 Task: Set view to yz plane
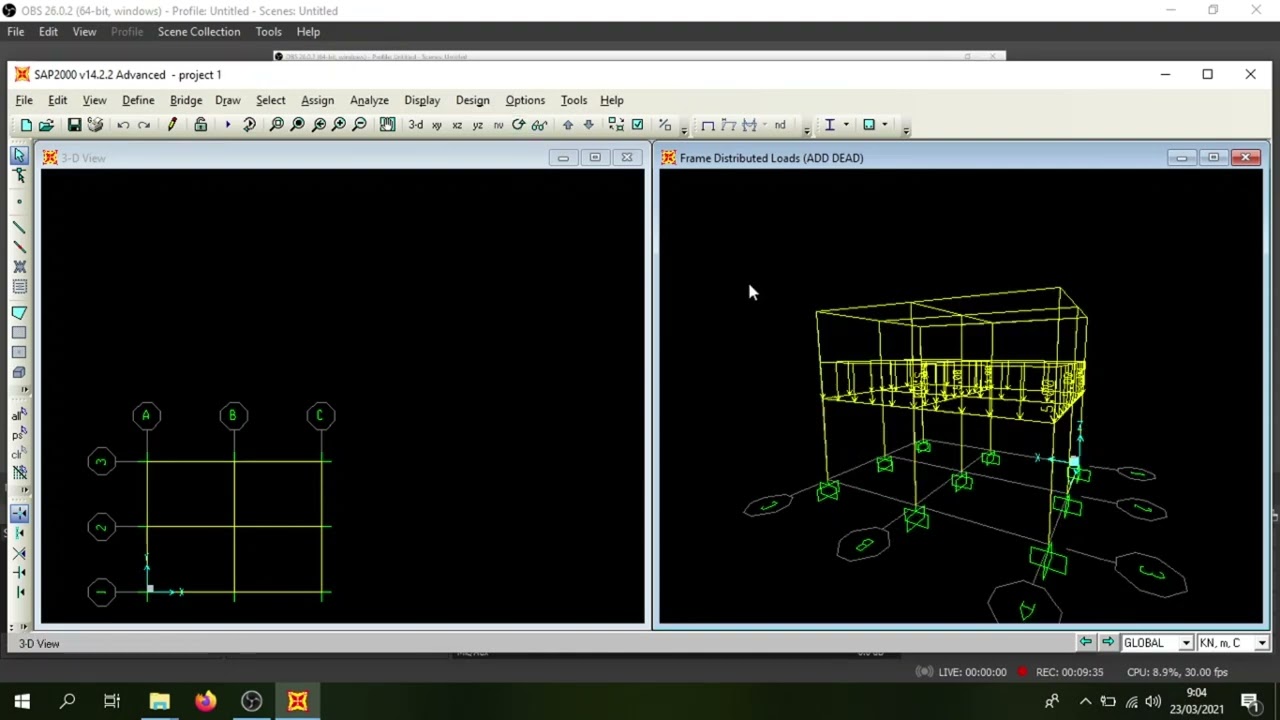coord(477,125)
